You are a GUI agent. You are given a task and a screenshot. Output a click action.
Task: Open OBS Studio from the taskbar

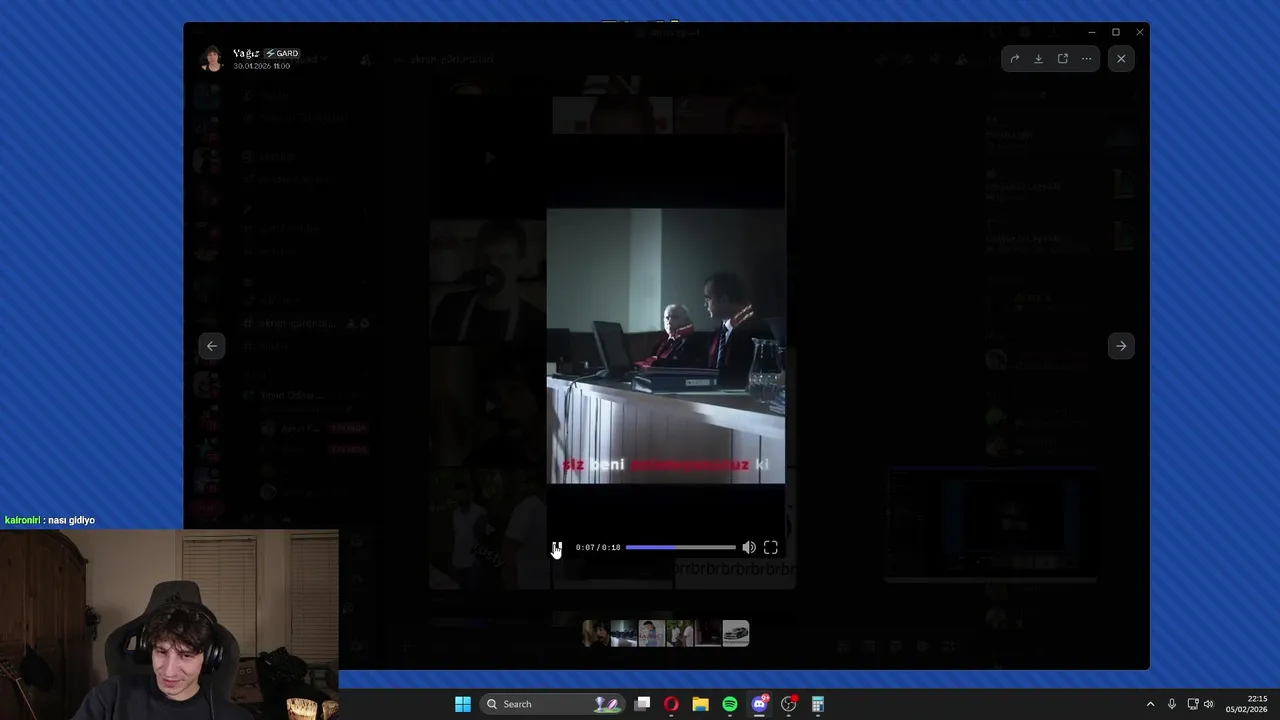(x=789, y=704)
